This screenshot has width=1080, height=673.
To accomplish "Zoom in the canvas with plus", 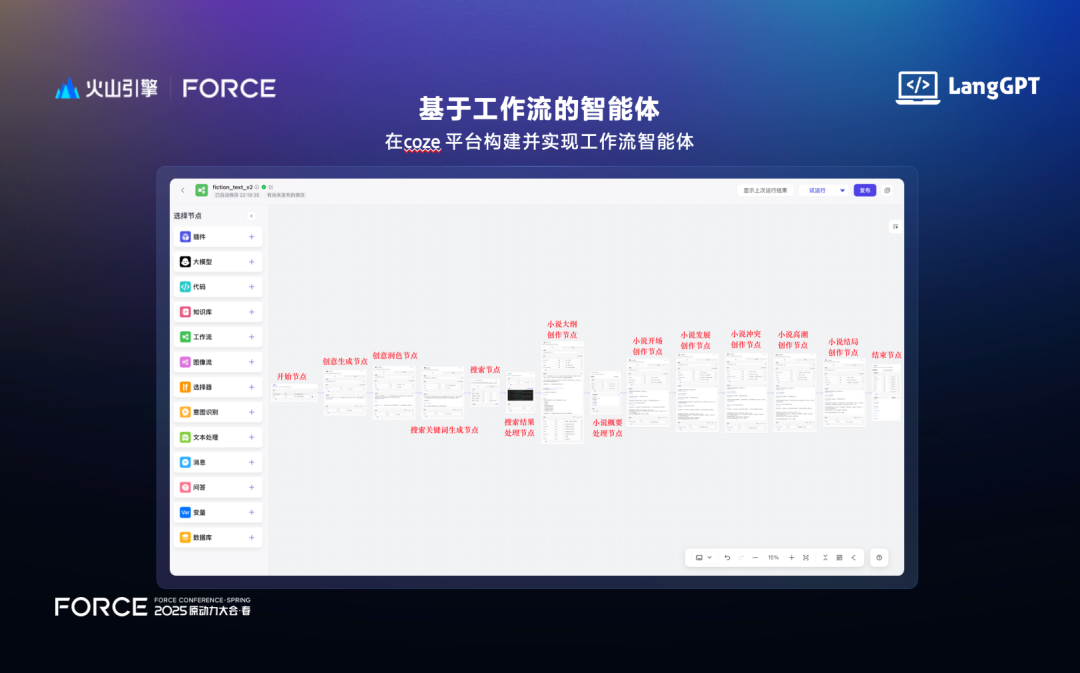I will [791, 558].
